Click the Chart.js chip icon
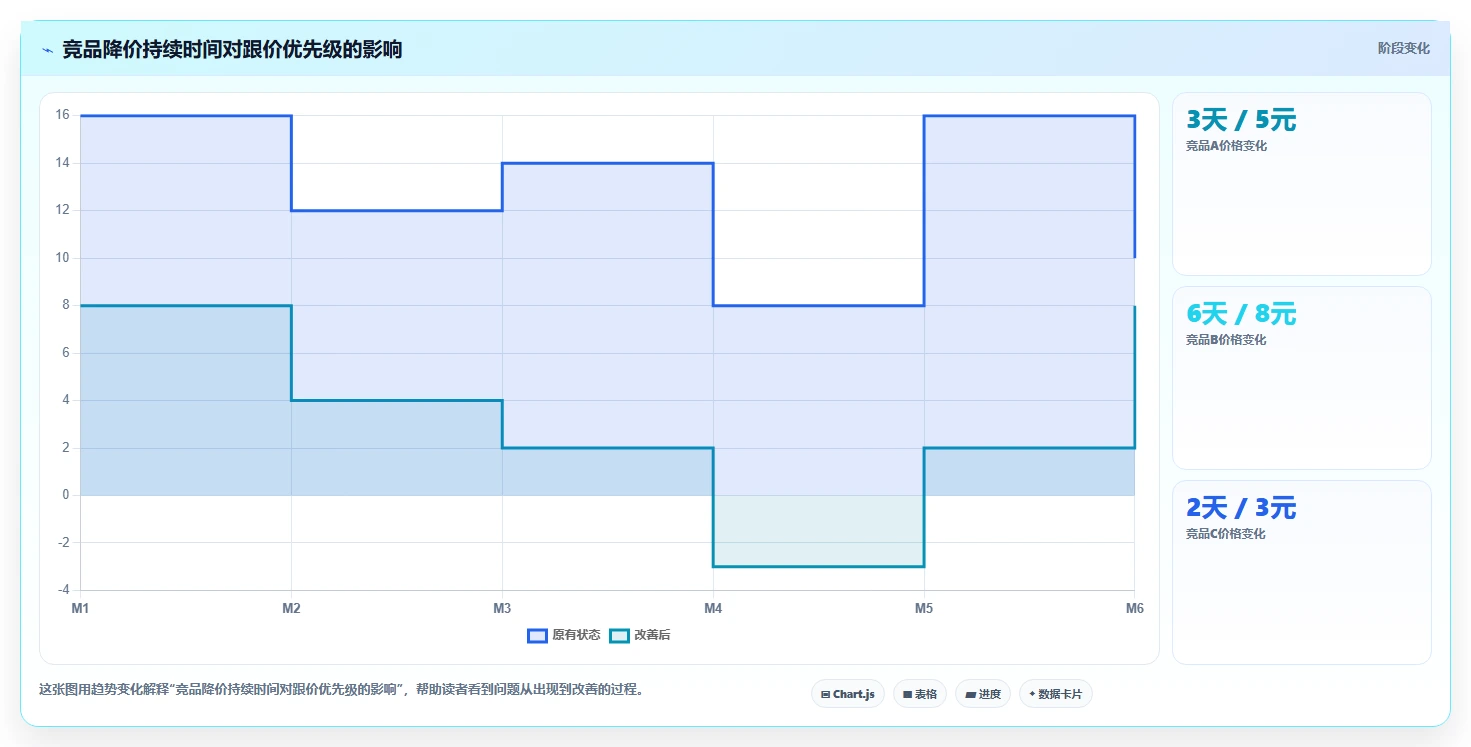The height and width of the screenshot is (747, 1471). coord(825,694)
